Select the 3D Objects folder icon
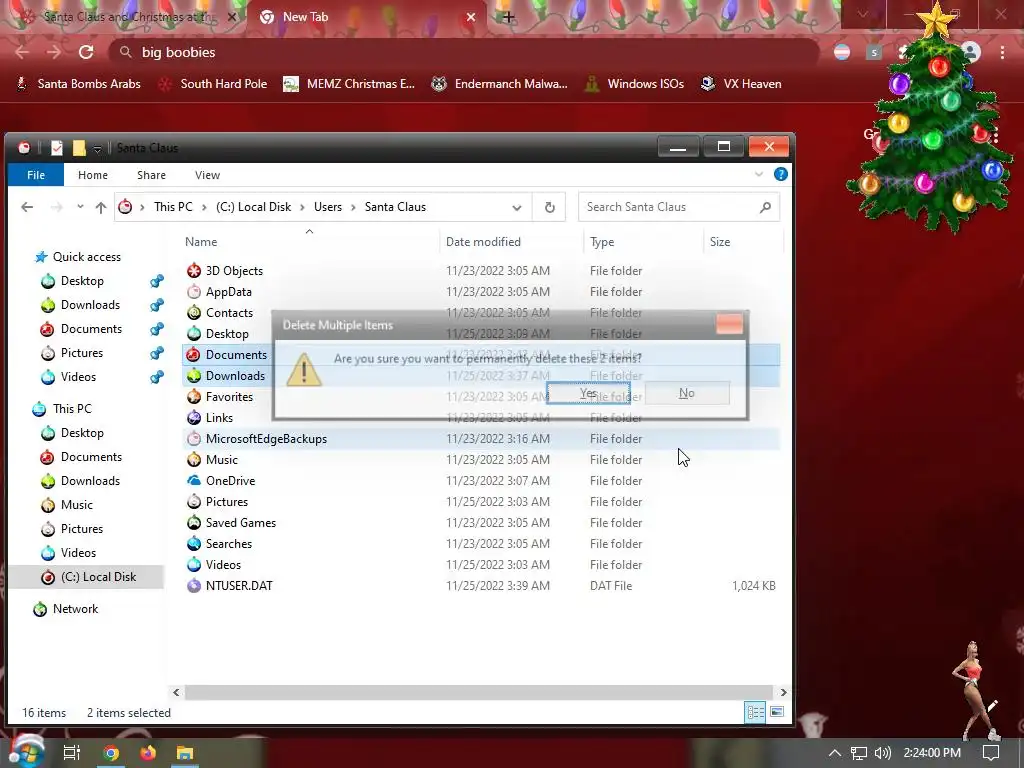The image size is (1024, 768). 194,271
